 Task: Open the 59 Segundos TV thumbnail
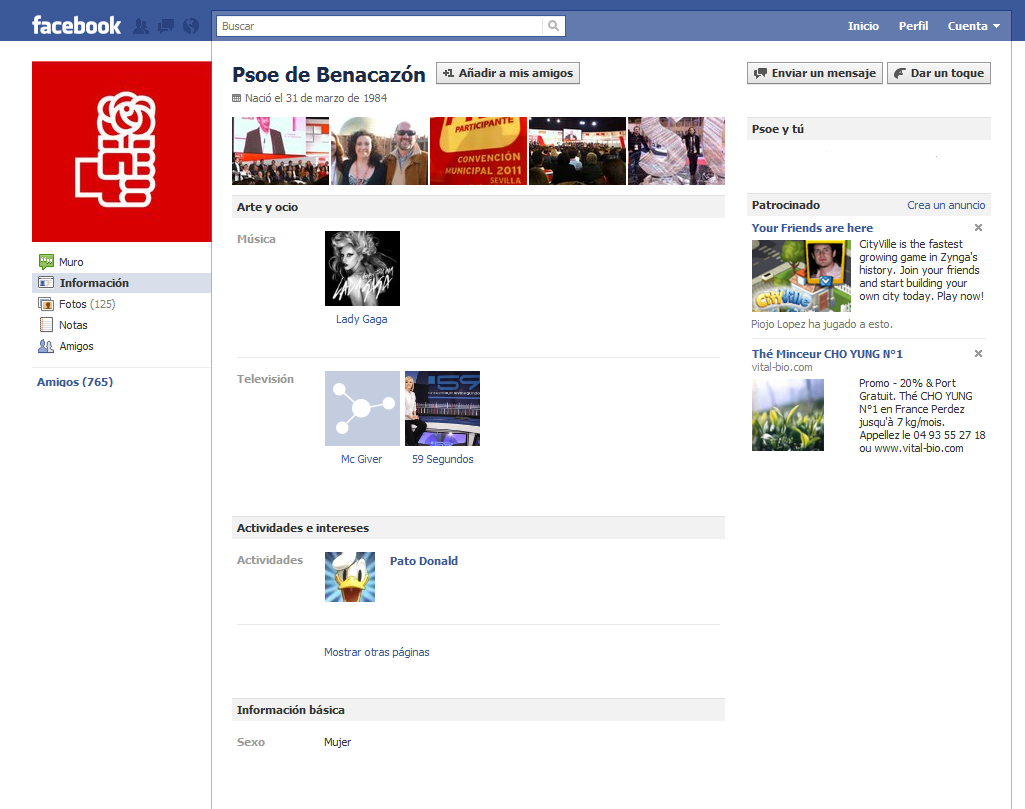coord(443,408)
